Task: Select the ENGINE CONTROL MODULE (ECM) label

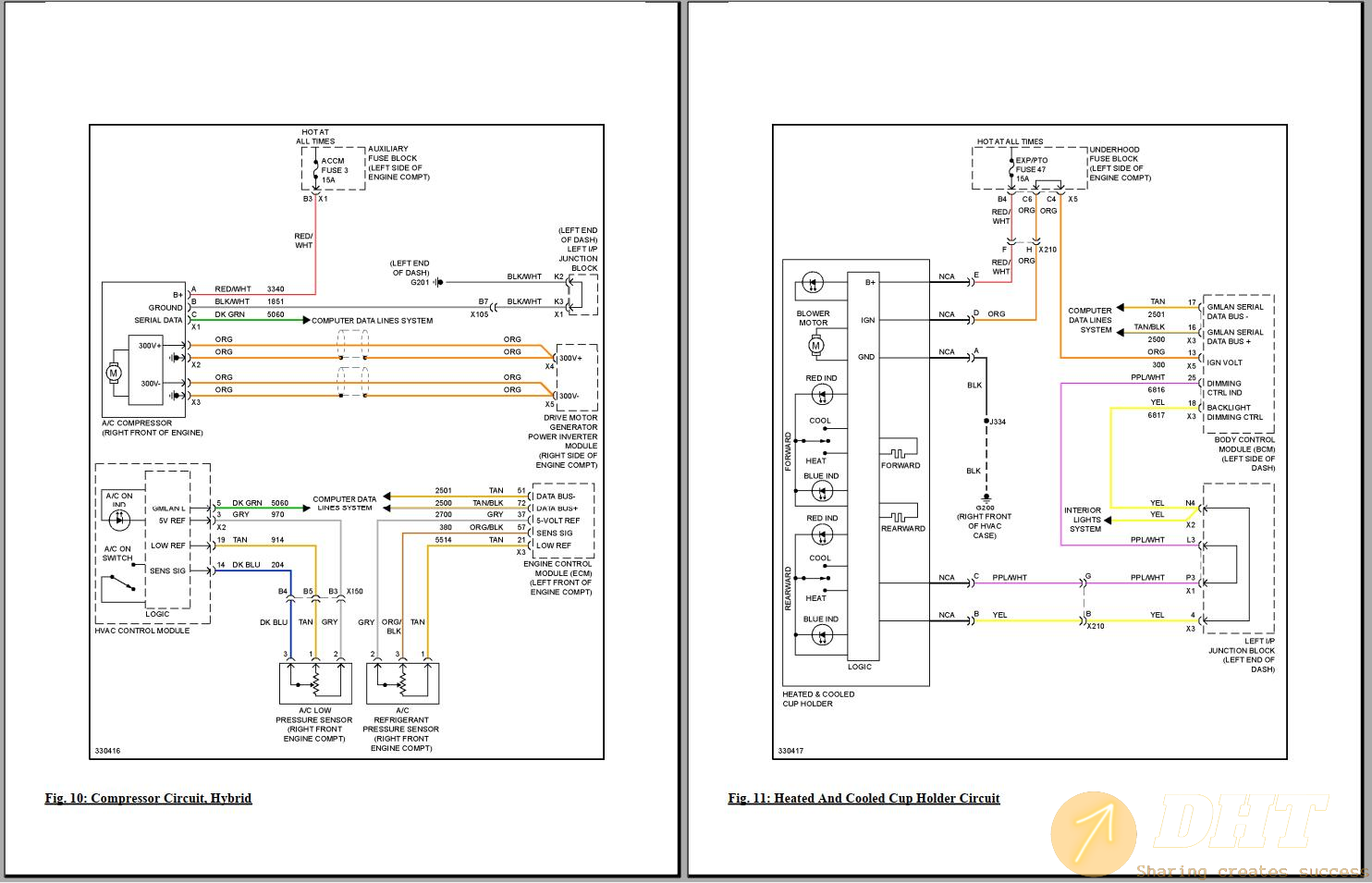Action: point(557,578)
